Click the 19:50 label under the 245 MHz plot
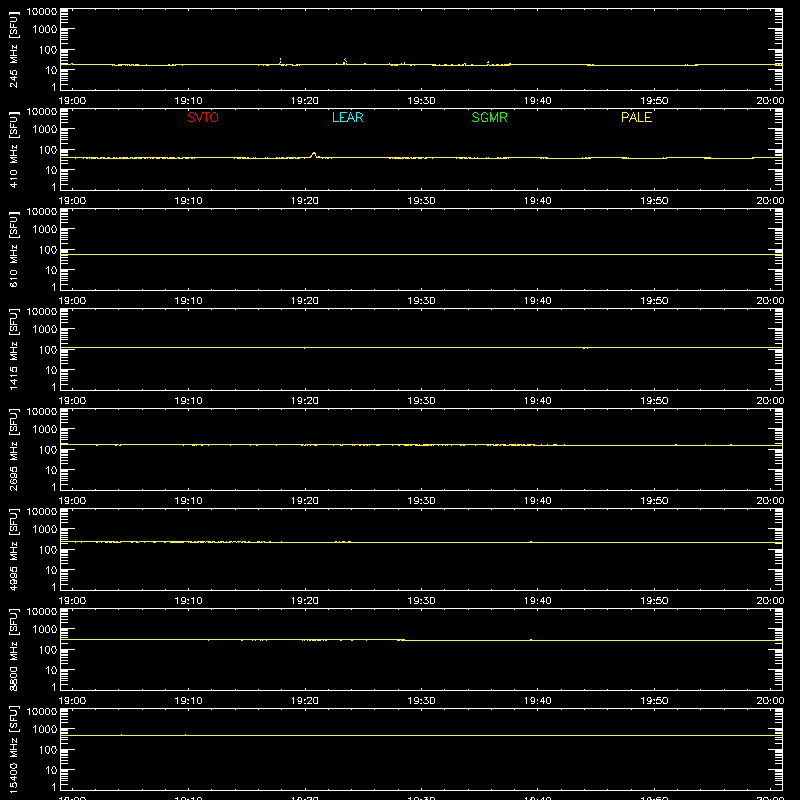The height and width of the screenshot is (800, 800). 654,101
